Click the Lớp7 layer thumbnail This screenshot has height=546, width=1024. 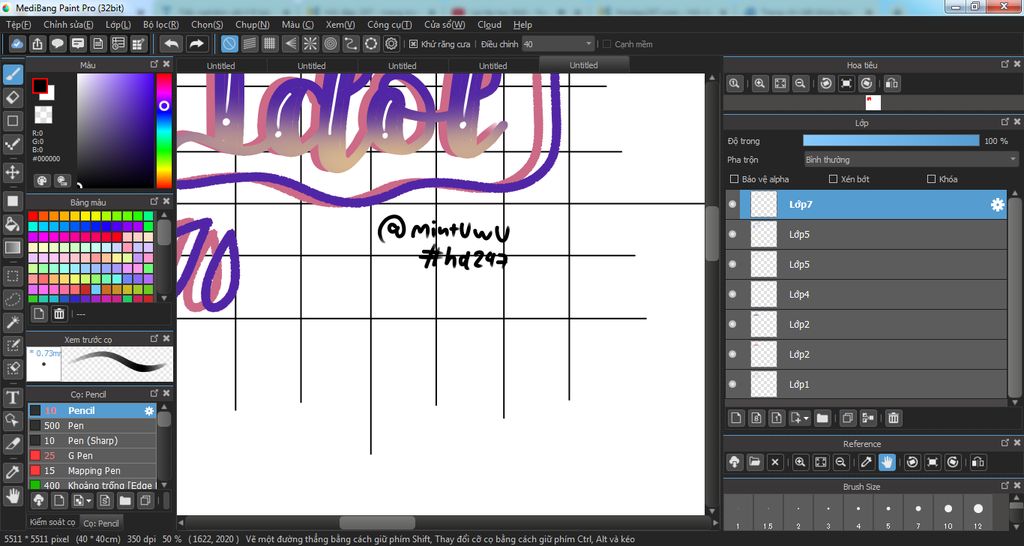[763, 204]
